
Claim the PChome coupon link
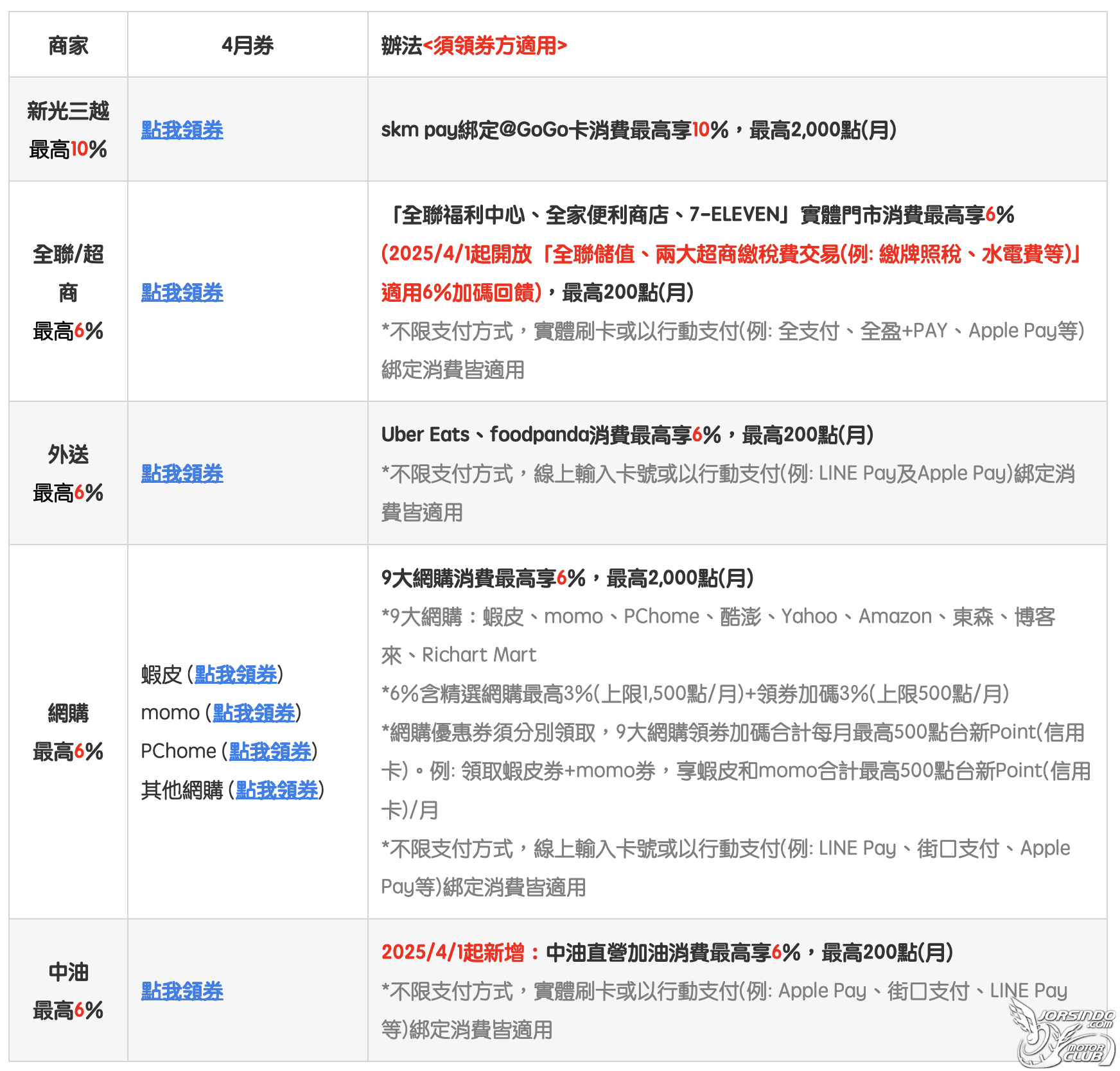pyautogui.click(x=270, y=751)
